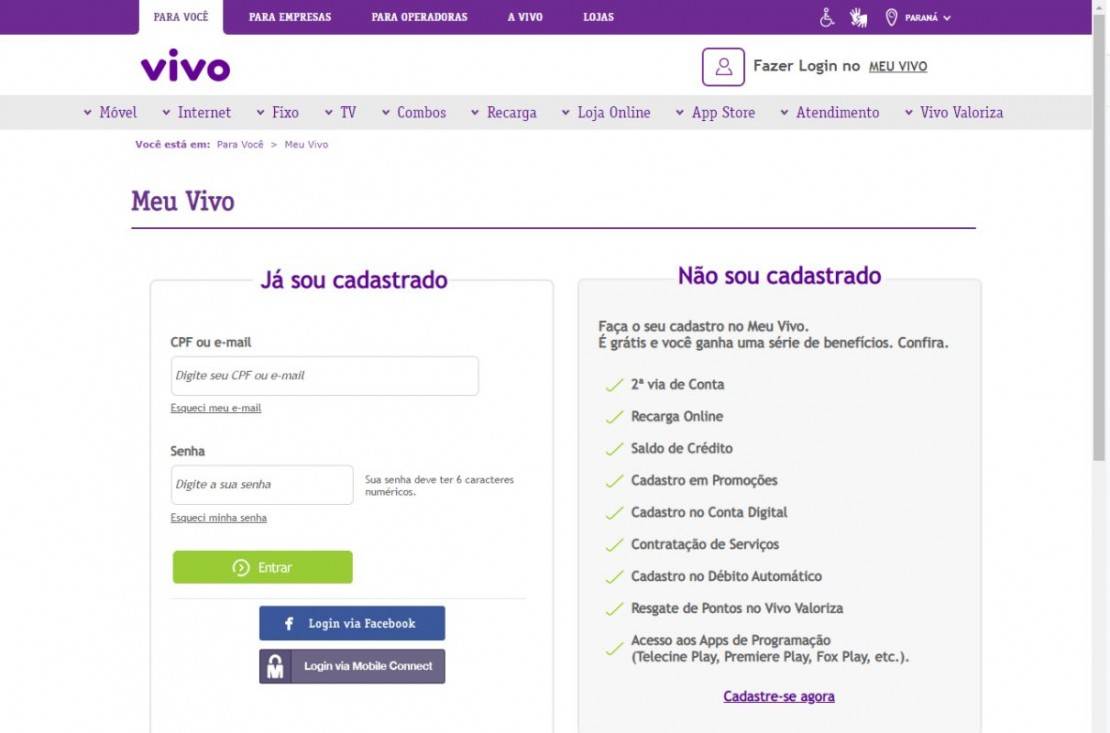Click the Esqueci minha senha link
1110x733 pixels.
tap(219, 517)
